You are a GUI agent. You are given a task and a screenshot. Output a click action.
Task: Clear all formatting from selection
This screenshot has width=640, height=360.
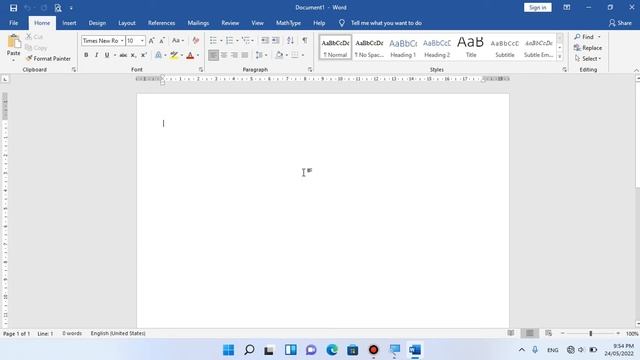tap(196, 41)
